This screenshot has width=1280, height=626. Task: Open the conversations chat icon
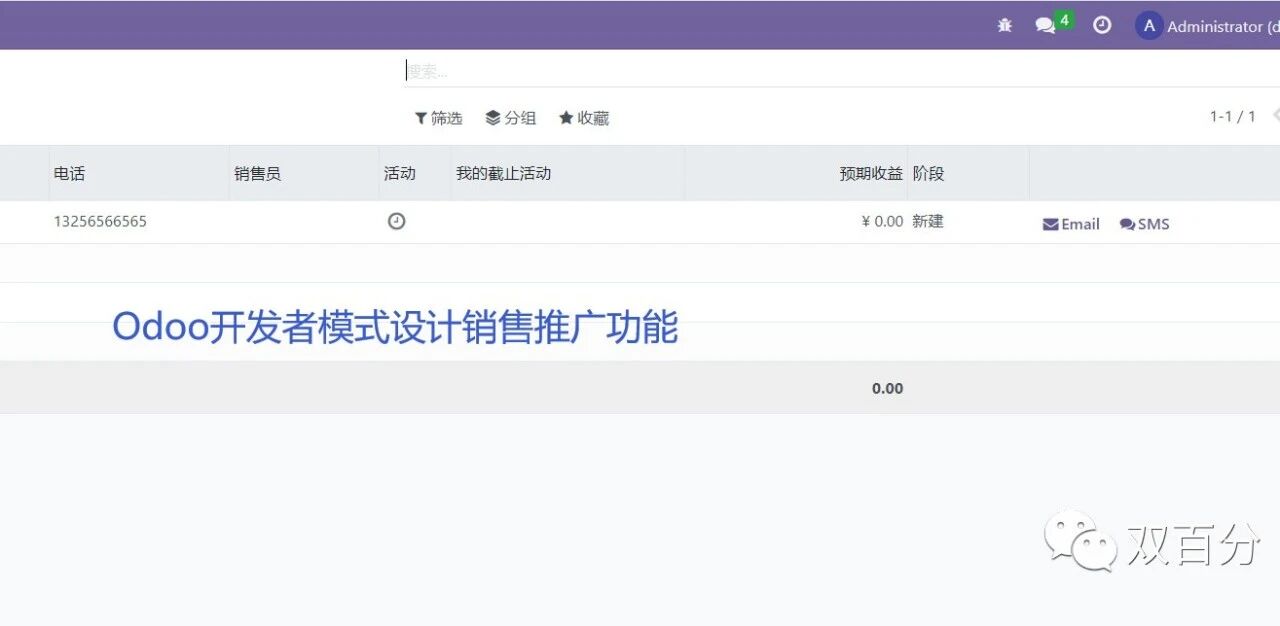[x=1045, y=26]
